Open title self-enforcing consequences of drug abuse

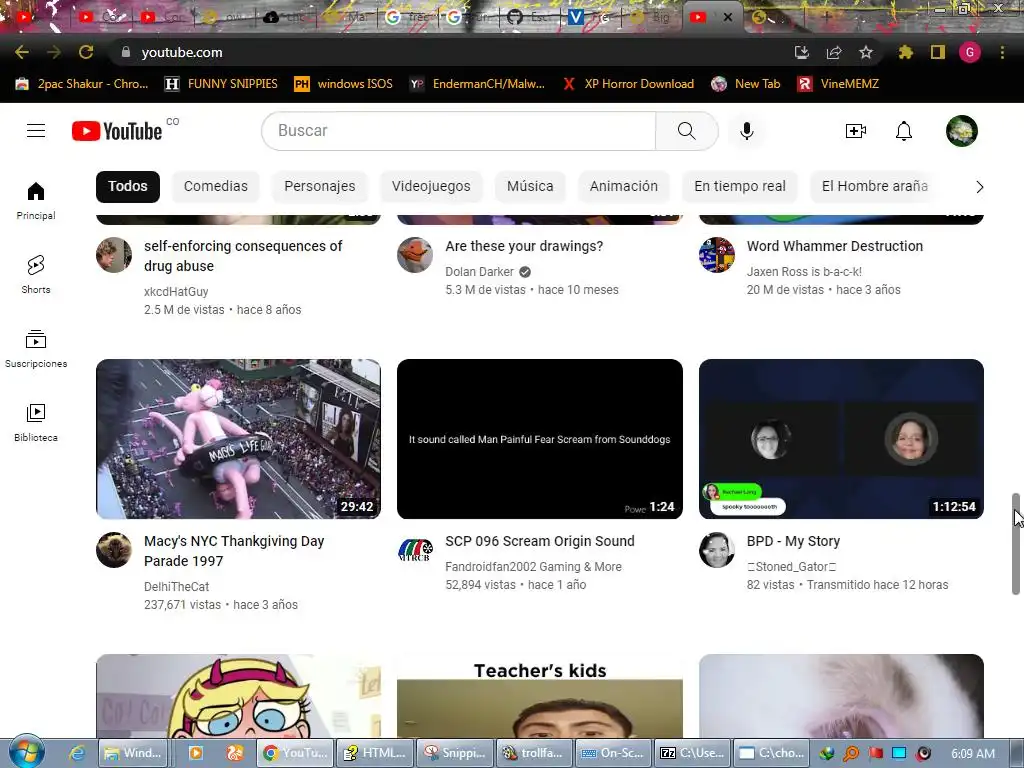(x=243, y=256)
